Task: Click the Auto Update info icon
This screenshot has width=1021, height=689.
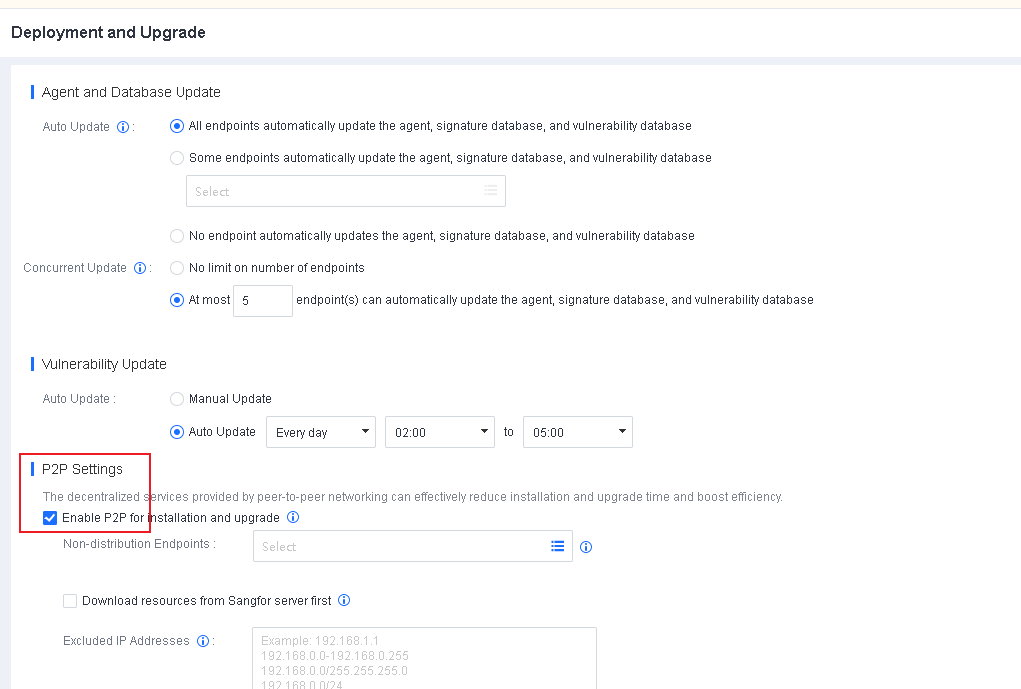Action: point(123,127)
